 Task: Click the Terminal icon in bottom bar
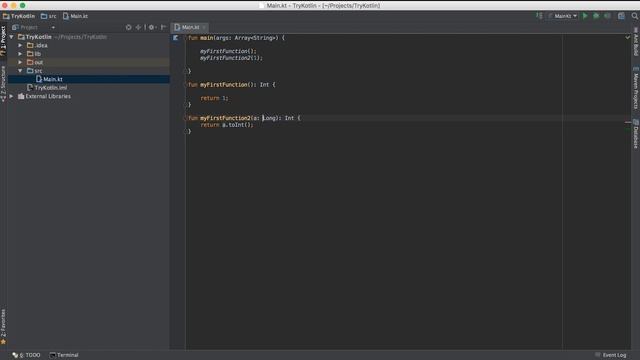(x=53, y=355)
